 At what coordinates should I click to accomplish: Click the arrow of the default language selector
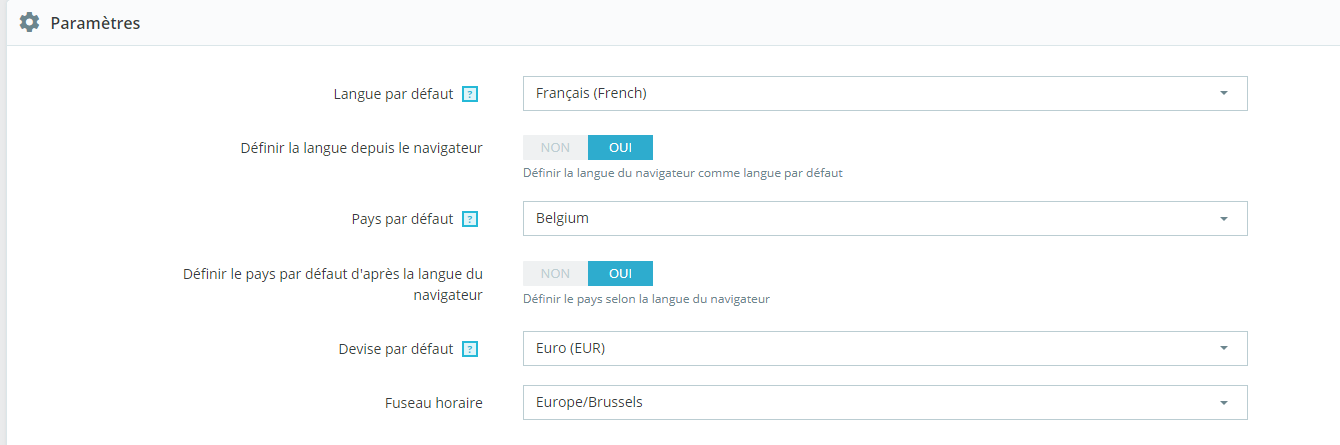(1224, 93)
